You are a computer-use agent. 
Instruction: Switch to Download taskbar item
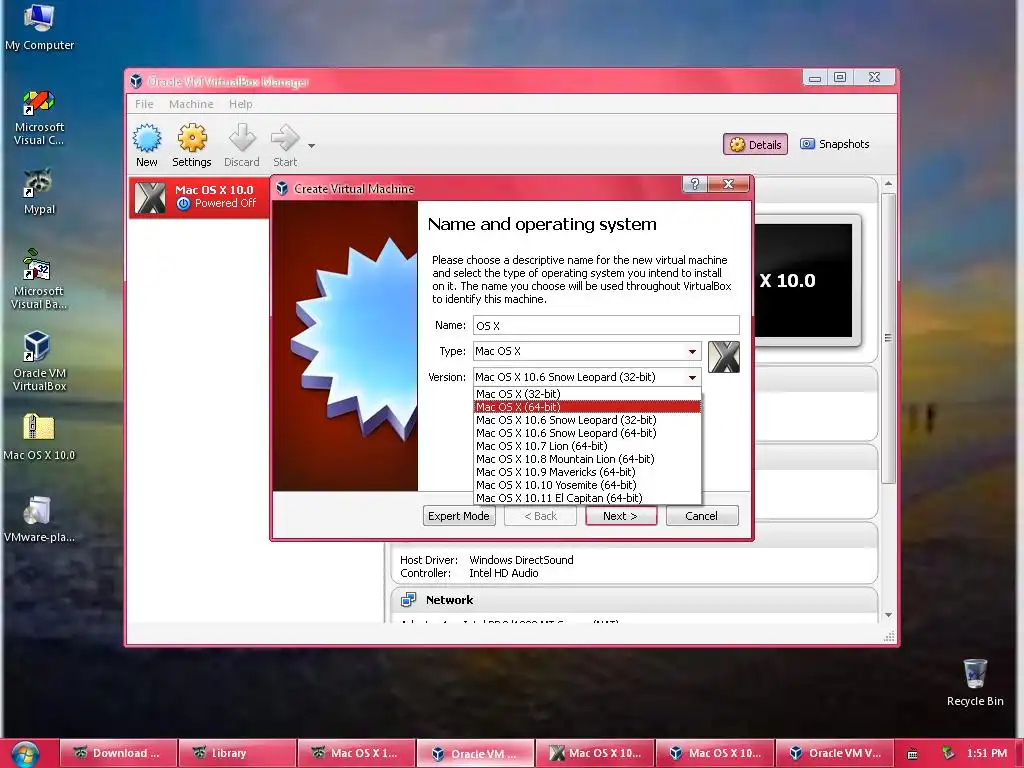(x=118, y=753)
